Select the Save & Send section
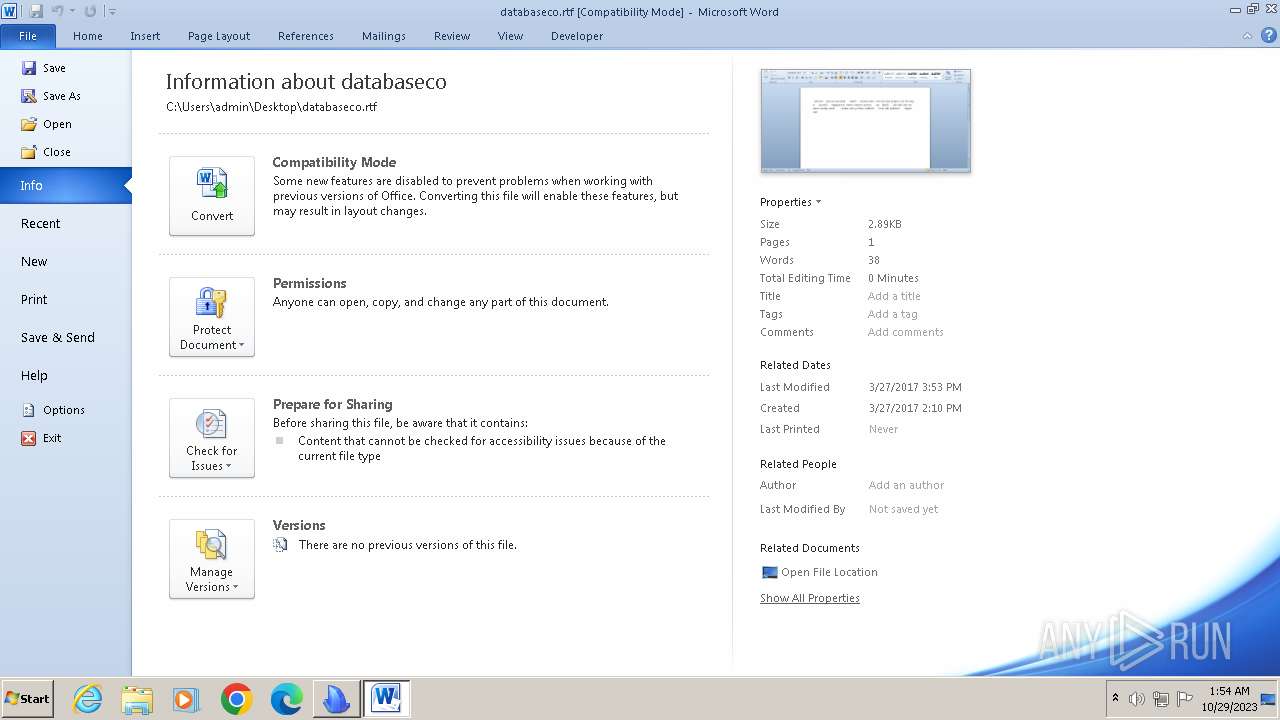Viewport: 1280px width, 720px height. [66, 337]
